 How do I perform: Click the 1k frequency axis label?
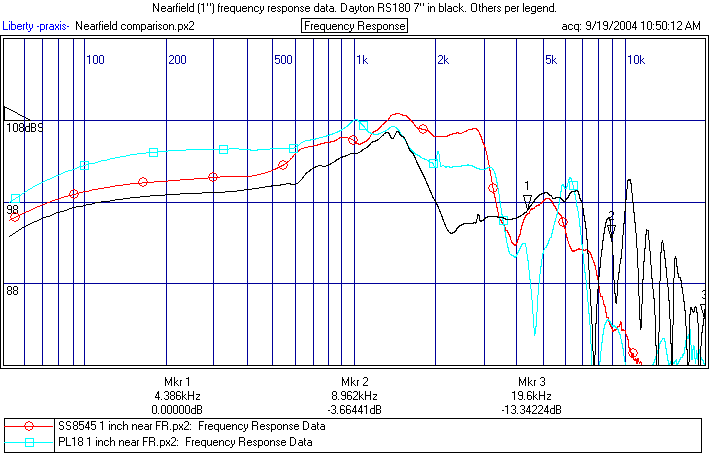pyautogui.click(x=360, y=61)
